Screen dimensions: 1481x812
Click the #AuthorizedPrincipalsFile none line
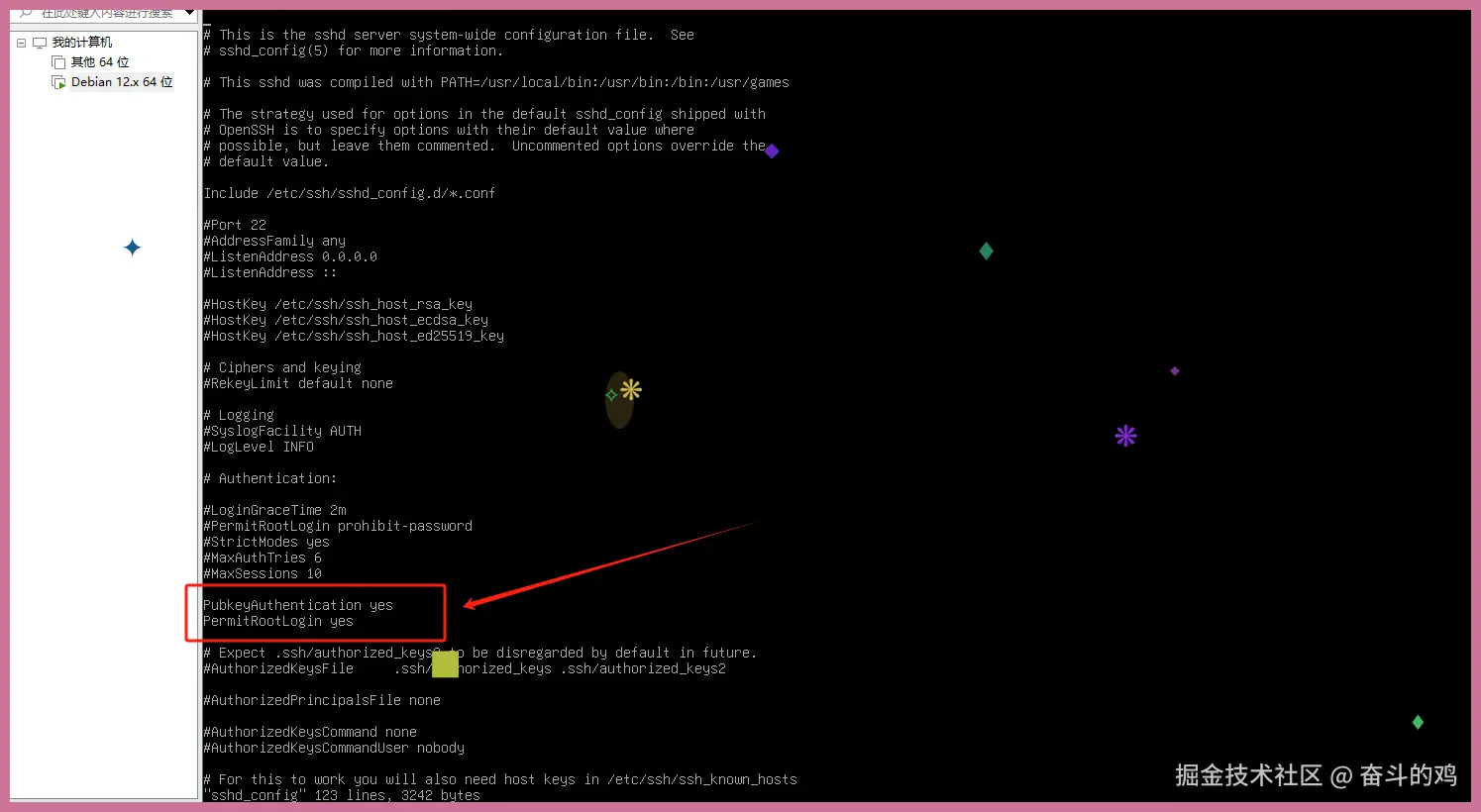(x=322, y=700)
